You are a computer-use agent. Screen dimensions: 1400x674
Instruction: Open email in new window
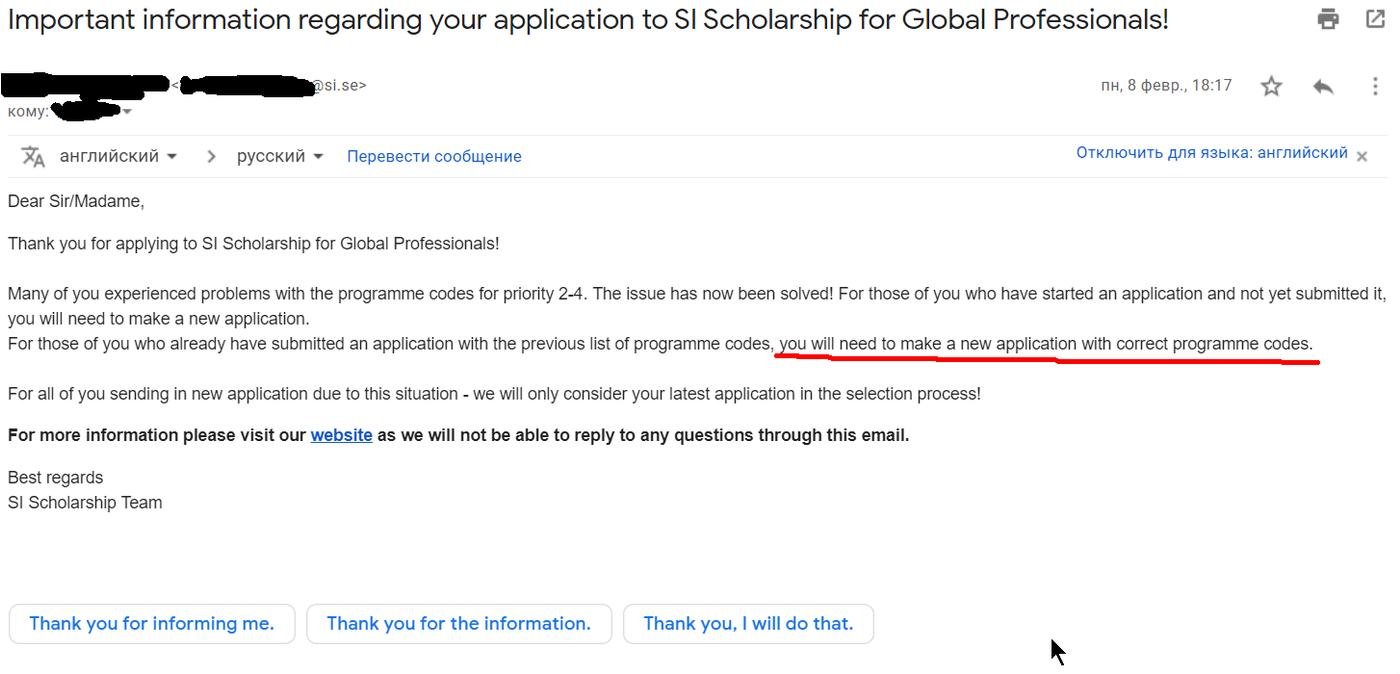(1375, 19)
